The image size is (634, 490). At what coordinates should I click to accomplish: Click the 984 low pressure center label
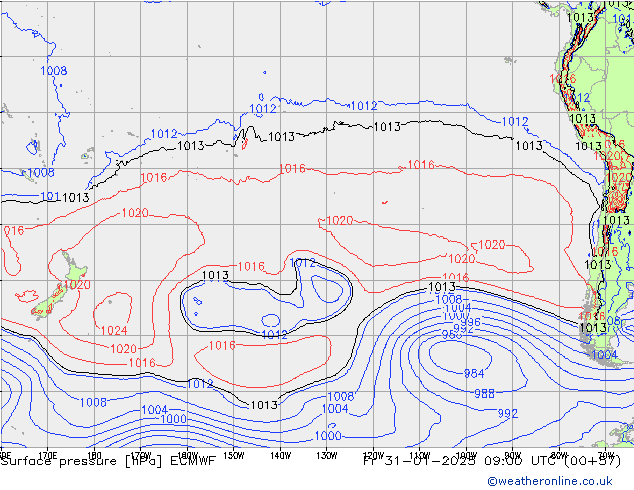tap(474, 374)
